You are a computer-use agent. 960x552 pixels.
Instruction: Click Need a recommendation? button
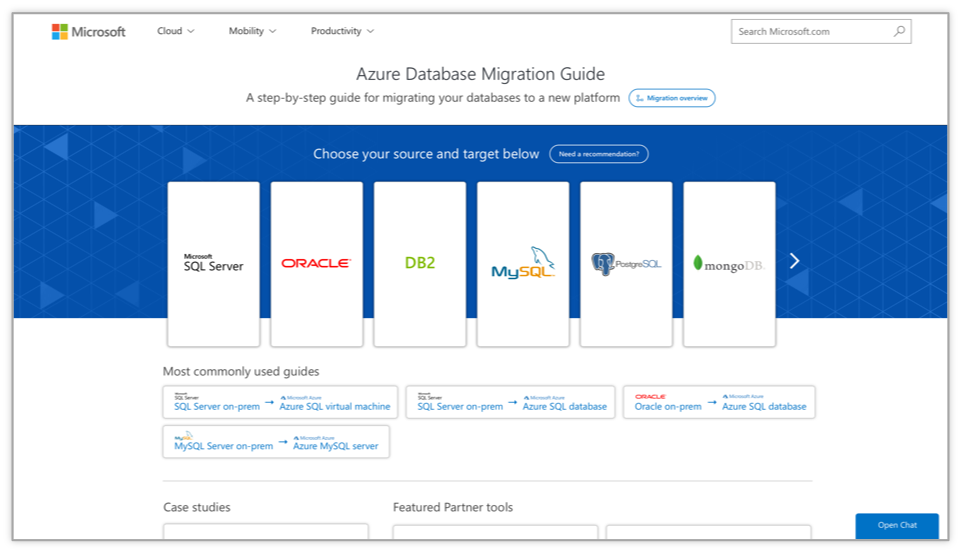(x=599, y=154)
